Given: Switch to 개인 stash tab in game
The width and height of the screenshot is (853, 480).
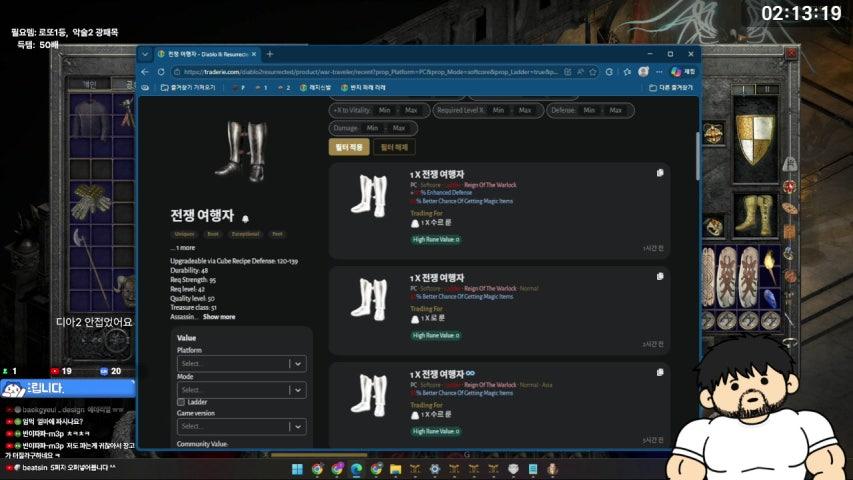Looking at the screenshot, I should 89,84.
